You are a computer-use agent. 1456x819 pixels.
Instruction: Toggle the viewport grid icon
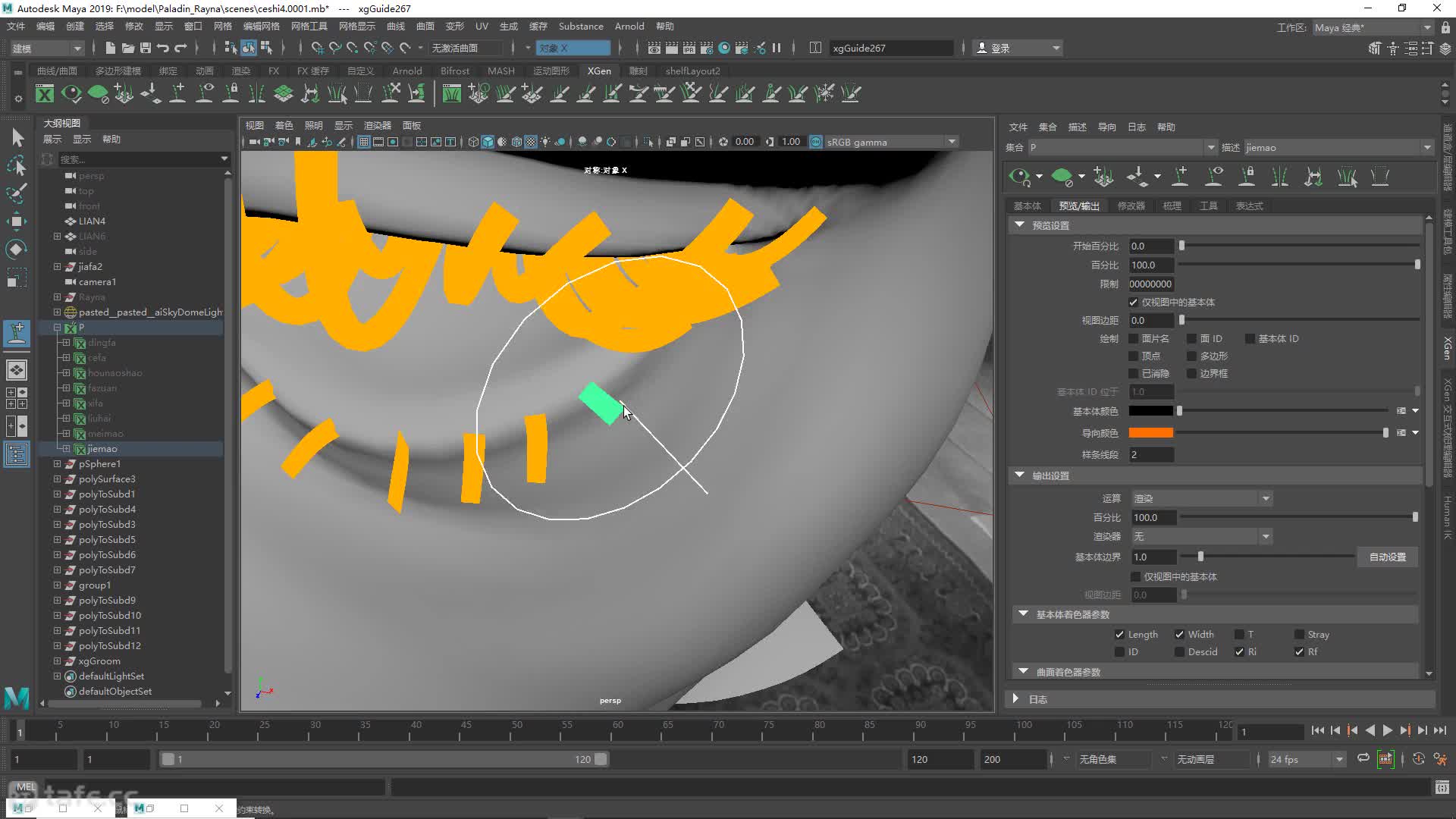pyautogui.click(x=364, y=142)
